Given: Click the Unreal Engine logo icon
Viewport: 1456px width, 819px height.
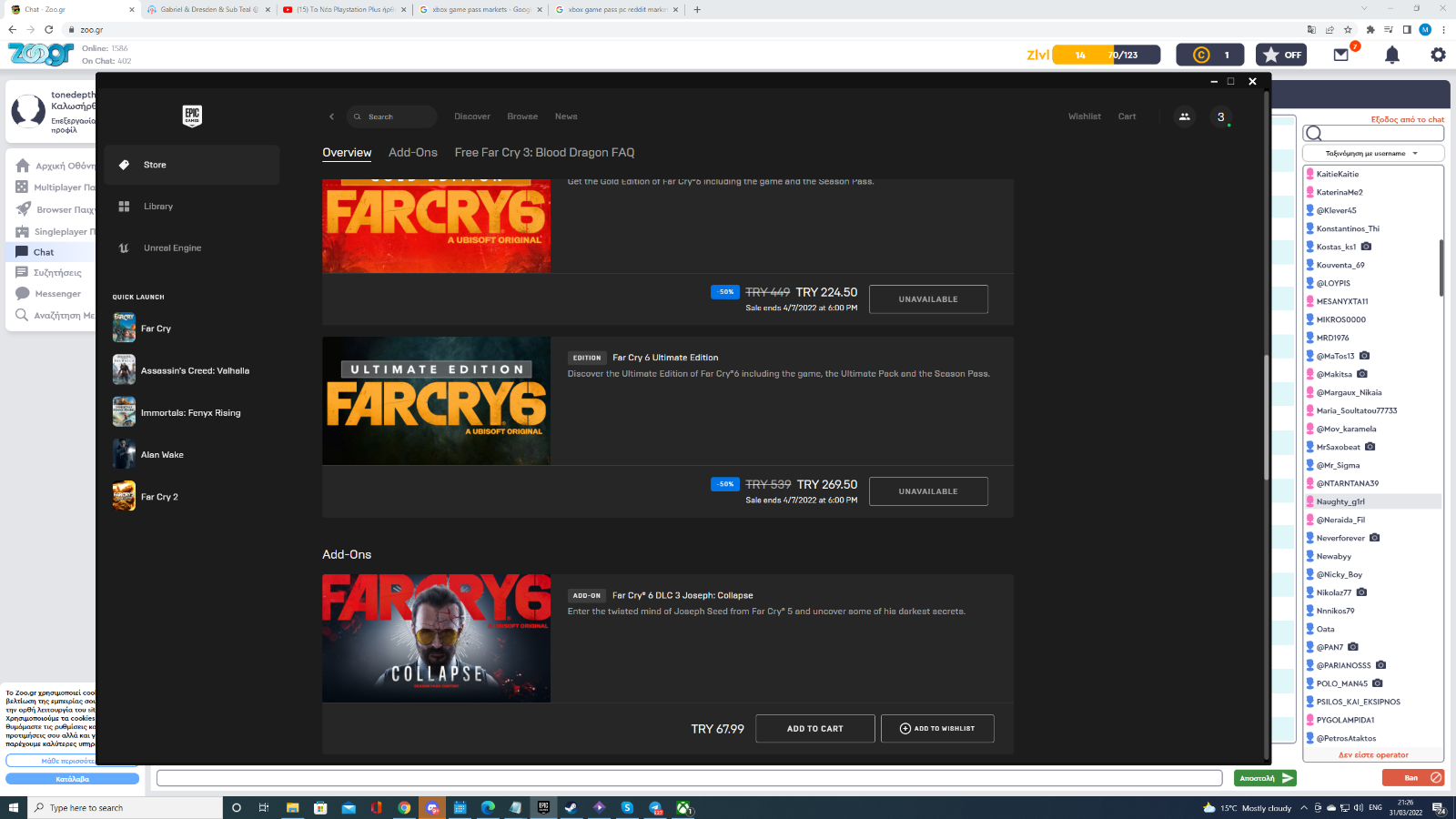Looking at the screenshot, I should (124, 248).
